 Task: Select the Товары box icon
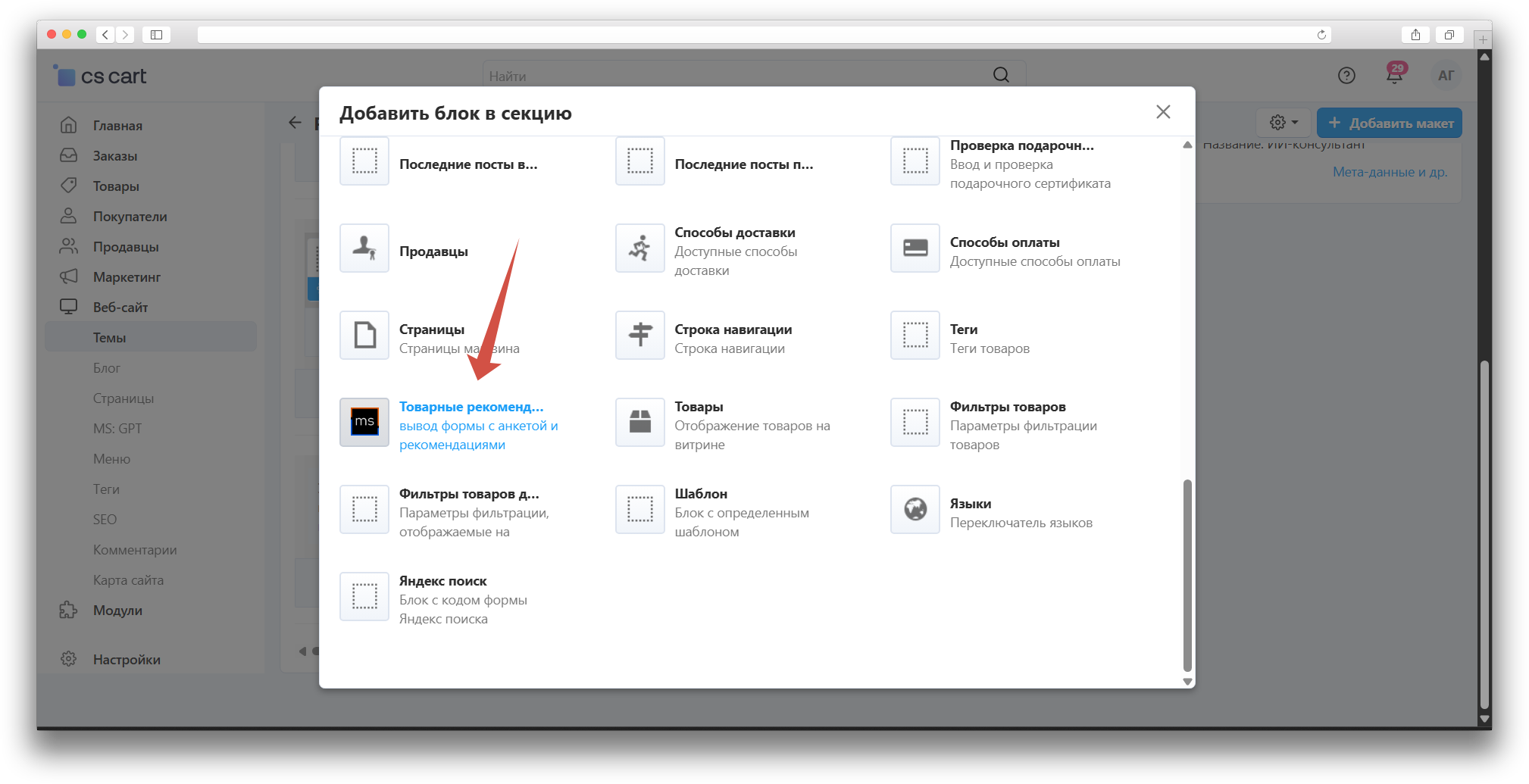639,422
